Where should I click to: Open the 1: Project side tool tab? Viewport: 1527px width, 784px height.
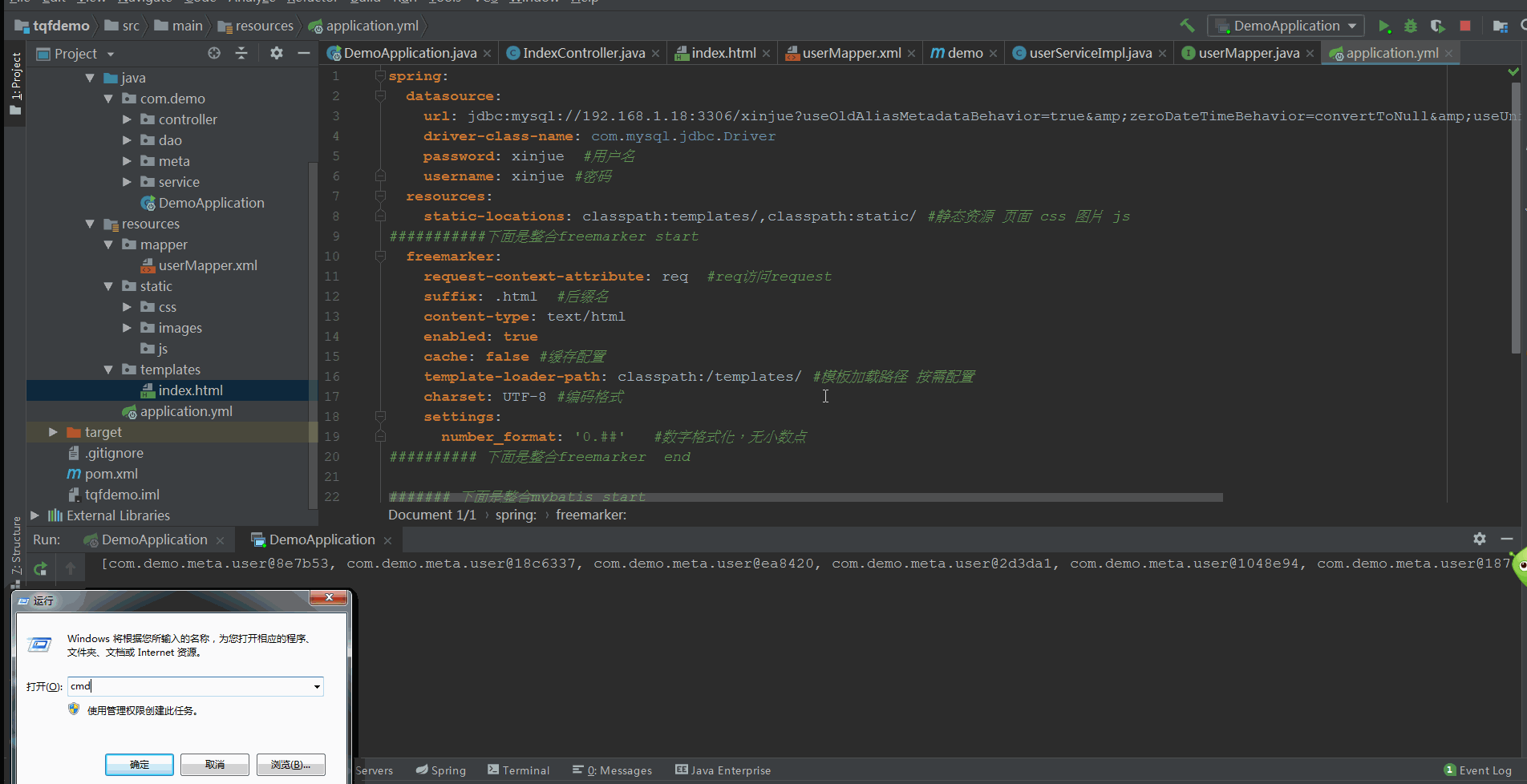pos(16,84)
